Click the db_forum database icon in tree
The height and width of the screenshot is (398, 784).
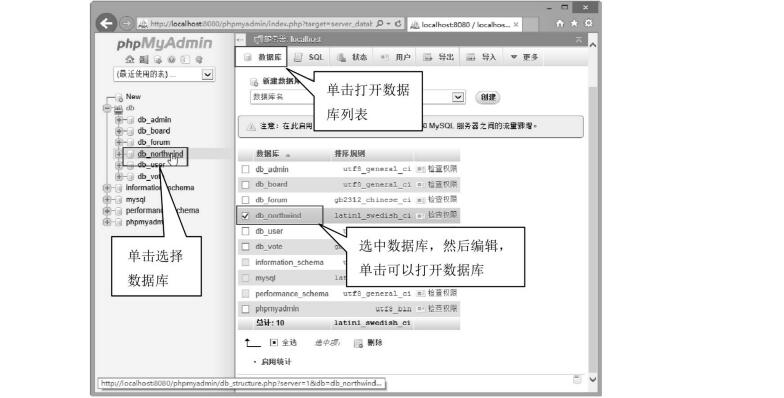click(130, 142)
